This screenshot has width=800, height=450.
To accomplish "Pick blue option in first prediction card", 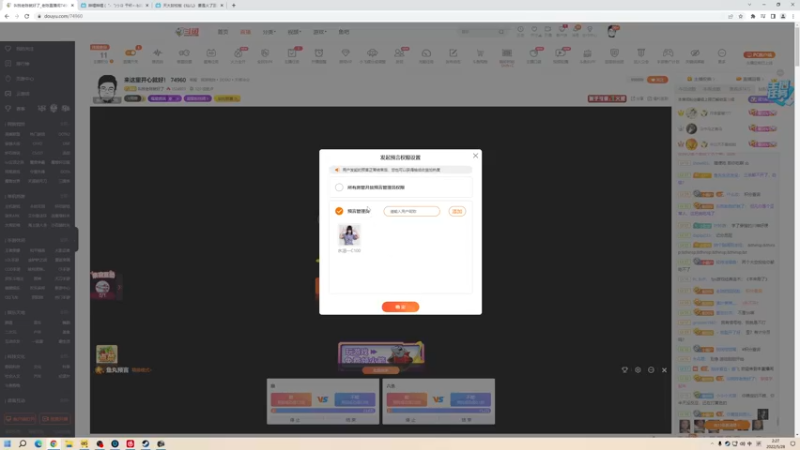I will [x=355, y=399].
